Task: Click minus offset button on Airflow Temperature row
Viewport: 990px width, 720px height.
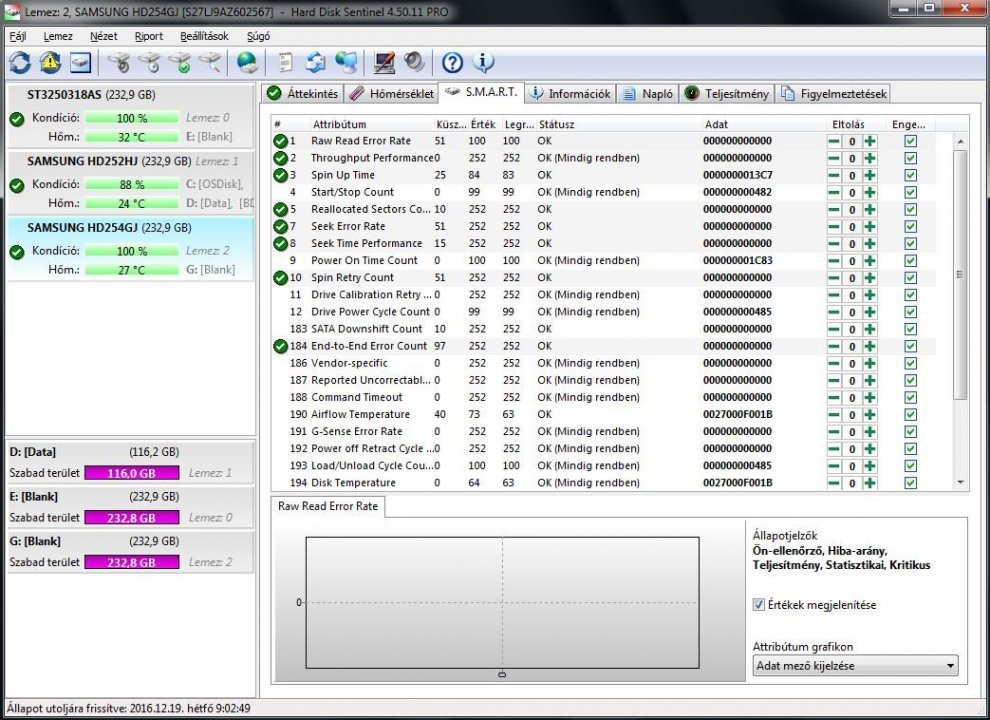Action: tap(834, 415)
